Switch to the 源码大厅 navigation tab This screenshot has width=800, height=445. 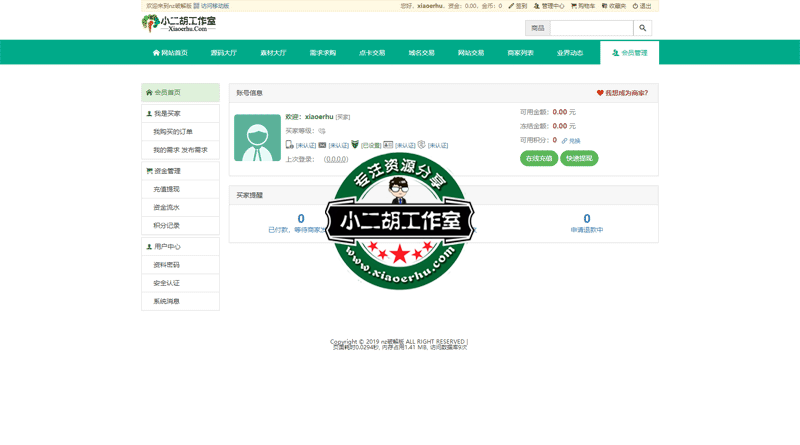[224, 53]
